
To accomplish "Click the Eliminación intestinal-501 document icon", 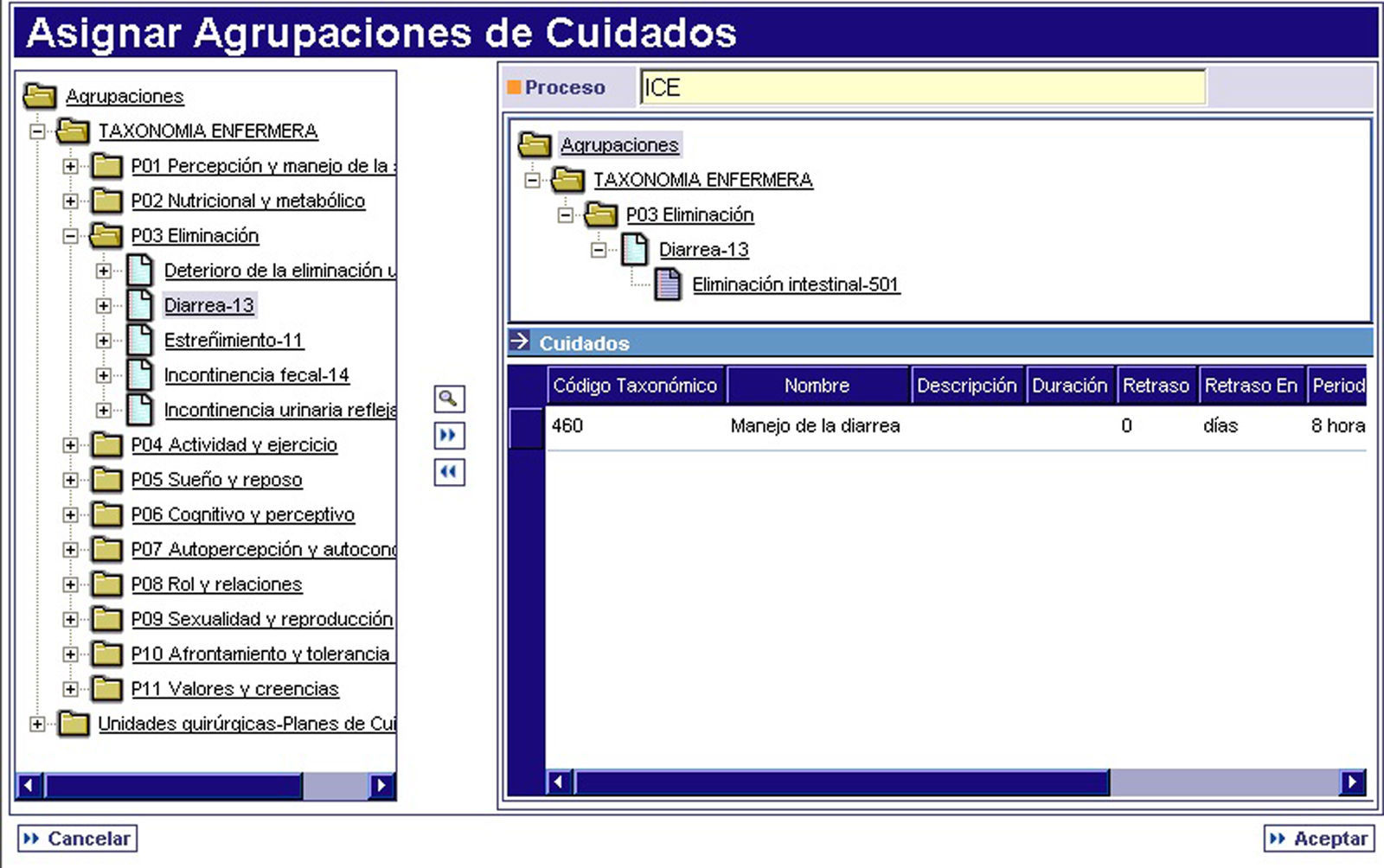I will point(668,284).
